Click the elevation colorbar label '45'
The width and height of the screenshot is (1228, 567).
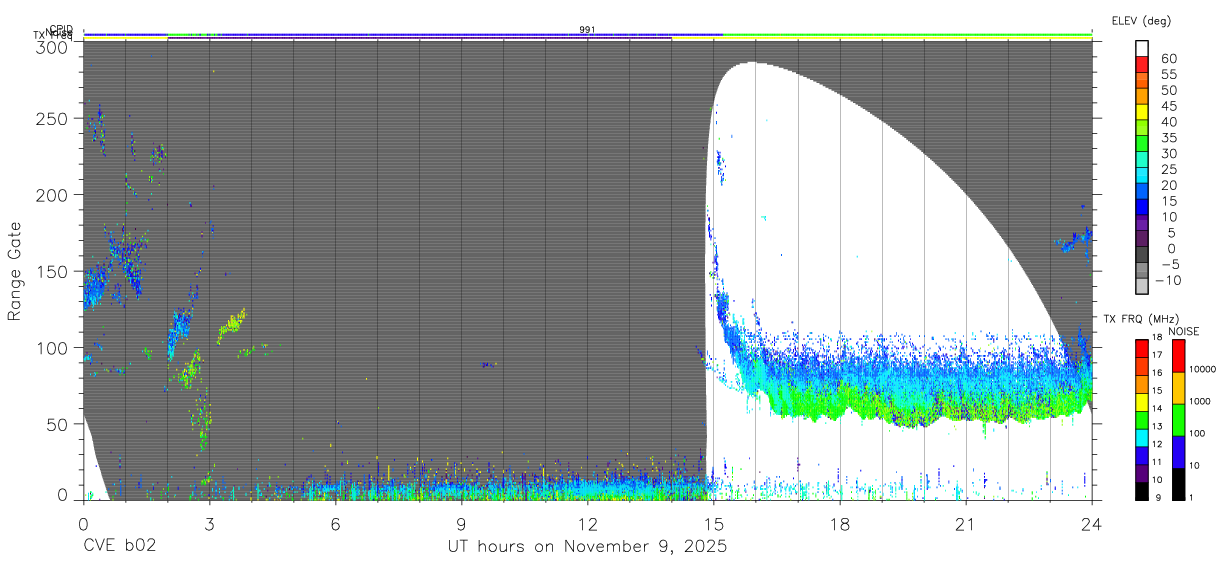click(x=1168, y=106)
